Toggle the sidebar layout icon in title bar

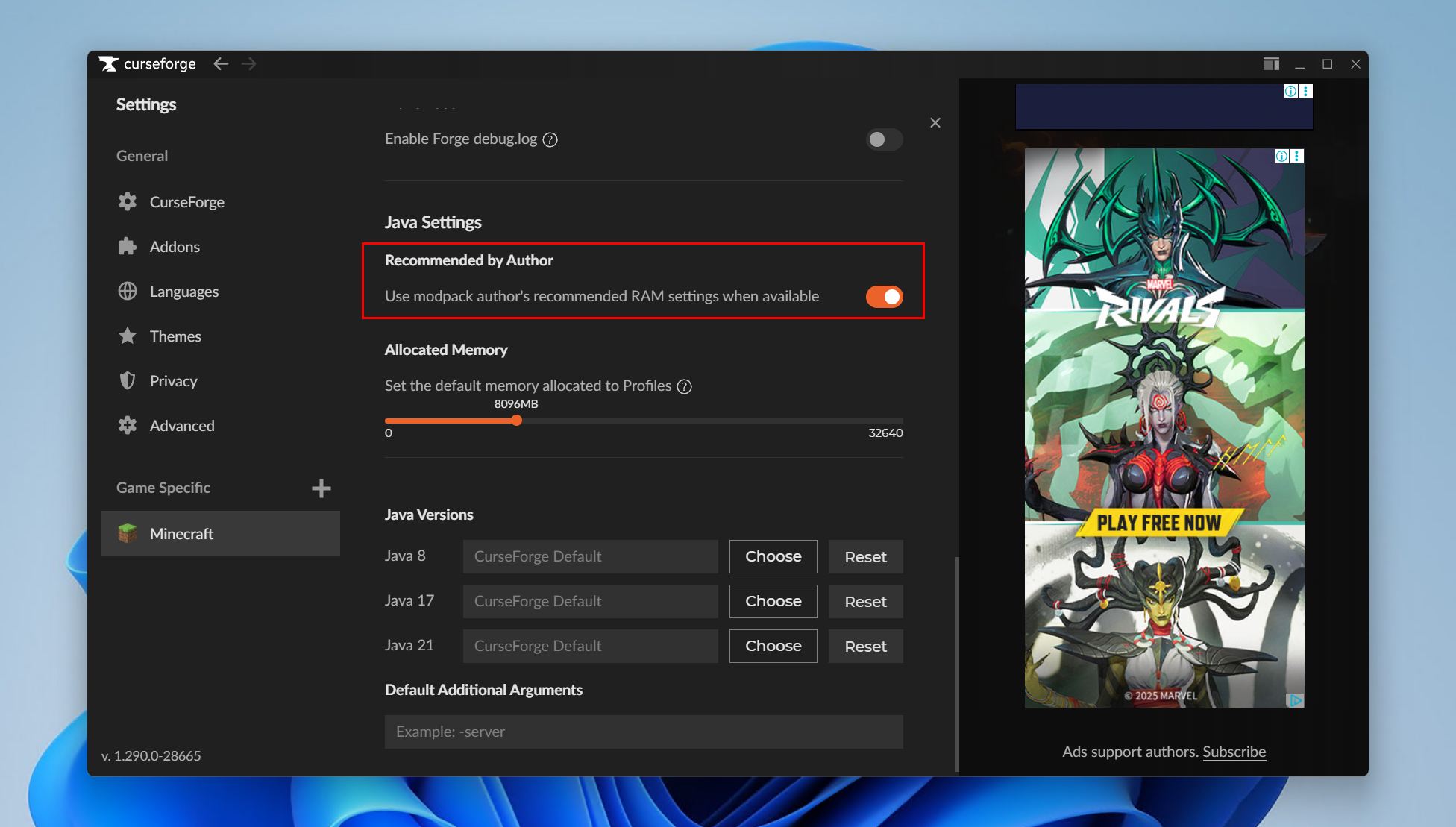[x=1271, y=64]
